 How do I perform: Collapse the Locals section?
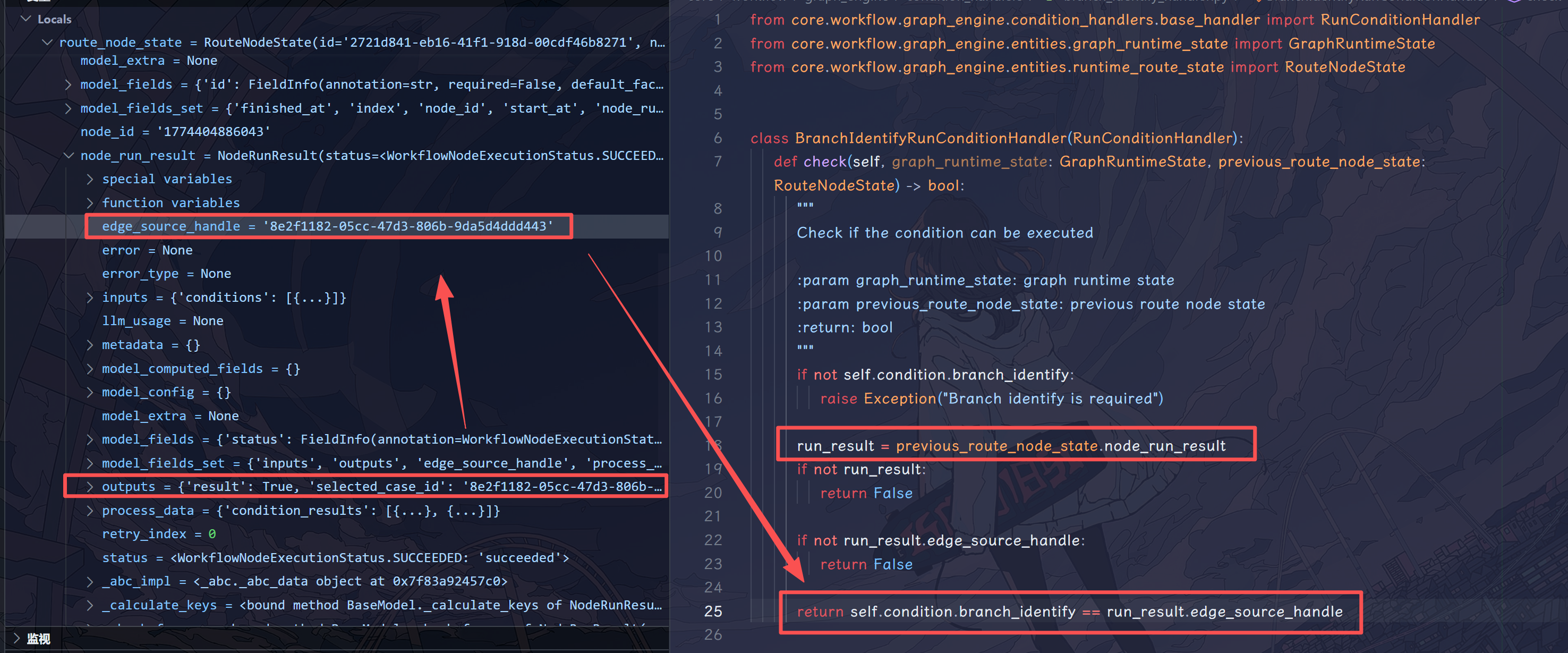(x=25, y=19)
